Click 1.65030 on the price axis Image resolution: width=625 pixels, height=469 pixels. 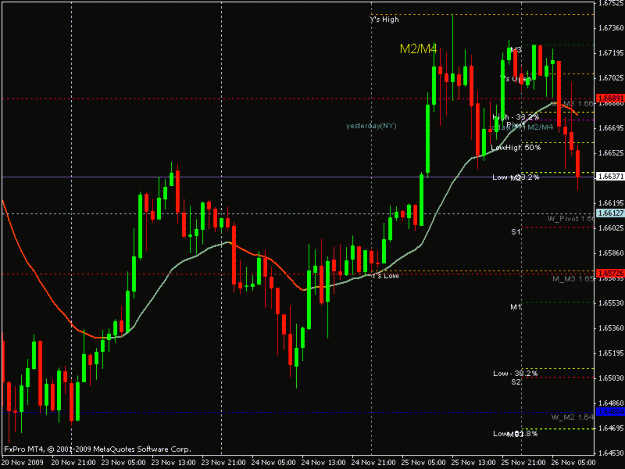(x=611, y=378)
